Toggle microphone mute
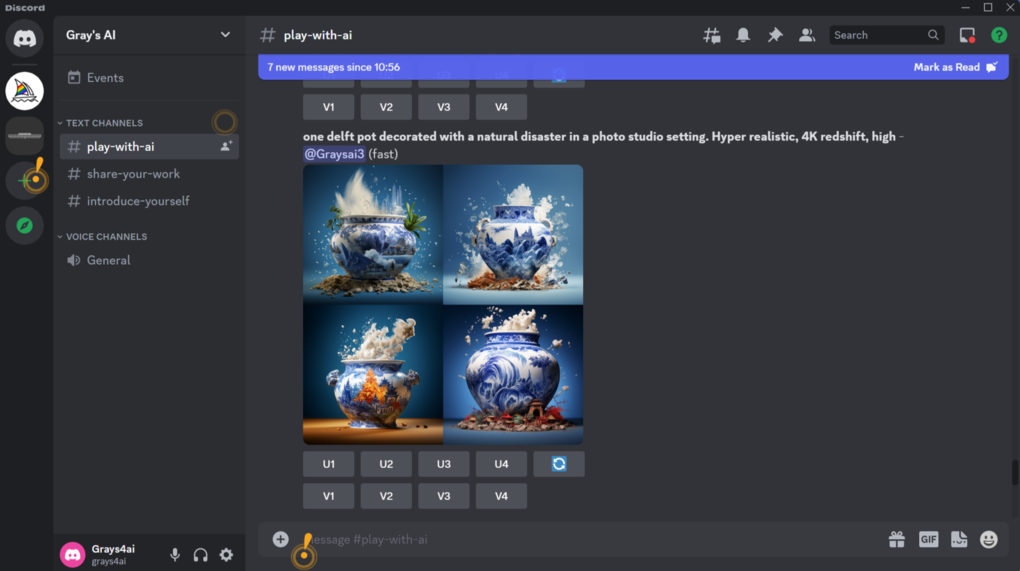Viewport: 1020px width, 571px height. [175, 555]
